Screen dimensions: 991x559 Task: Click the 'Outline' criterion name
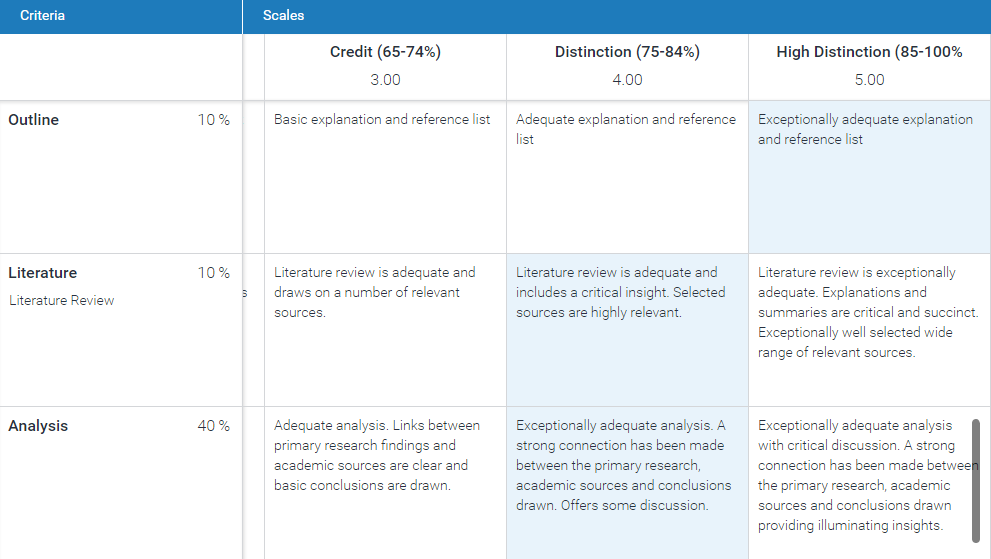[x=33, y=120]
